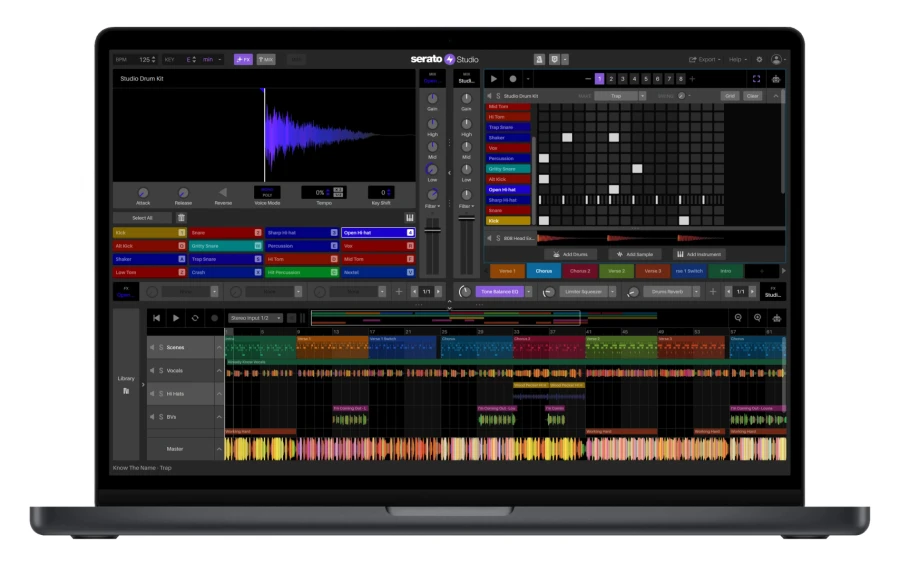The image size is (900, 566).
Task: Toggle loop in the song view transport
Action: pyautogui.click(x=195, y=318)
